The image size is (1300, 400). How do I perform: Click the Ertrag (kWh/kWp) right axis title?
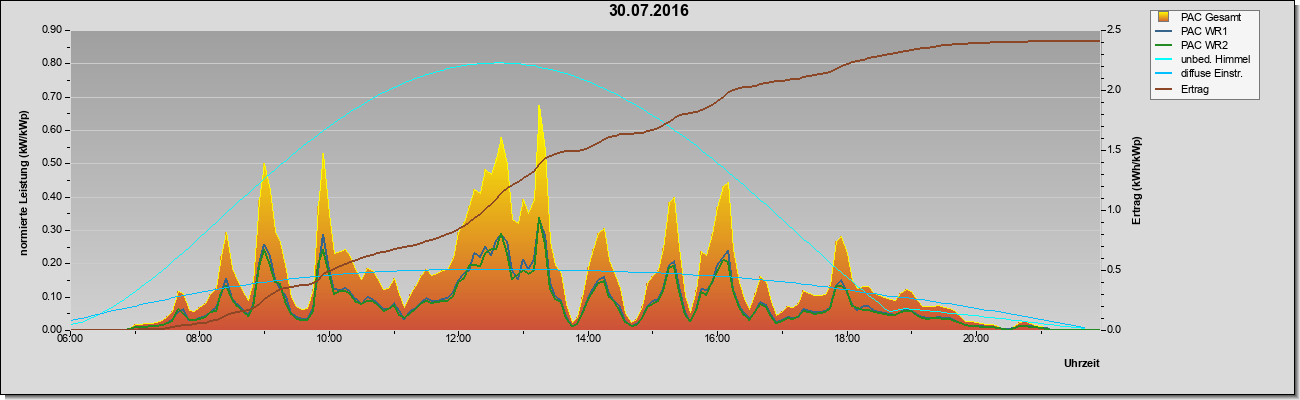[x=1137, y=181]
